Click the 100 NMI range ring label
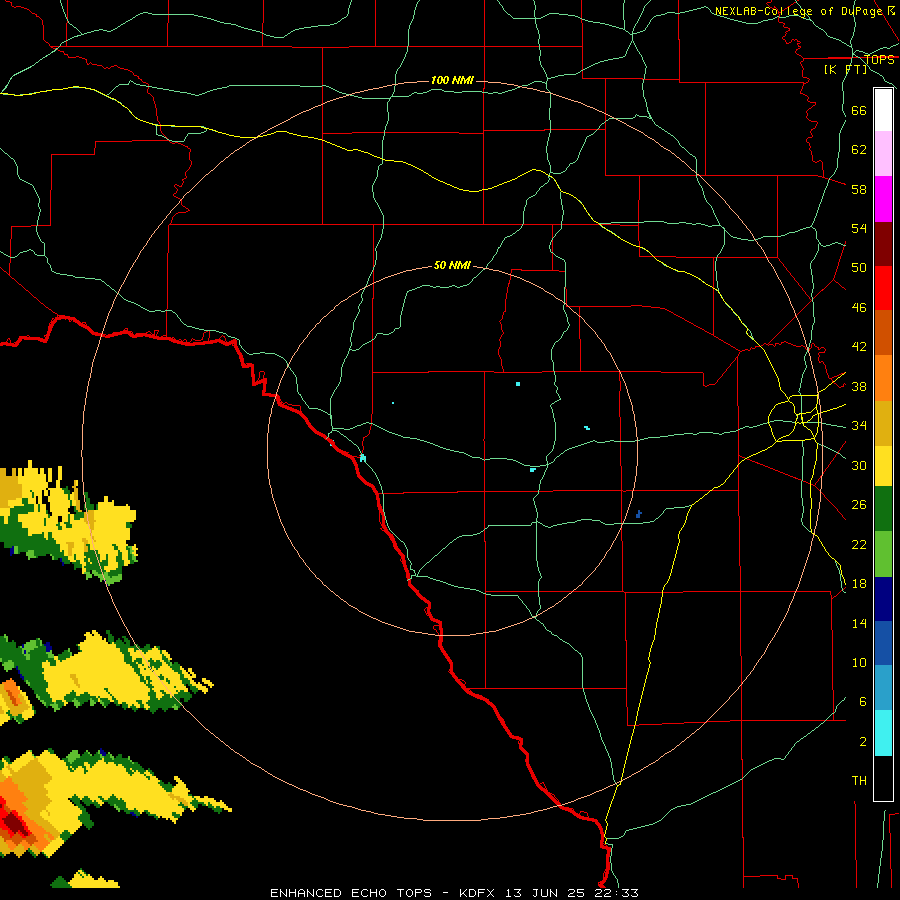 (452, 80)
